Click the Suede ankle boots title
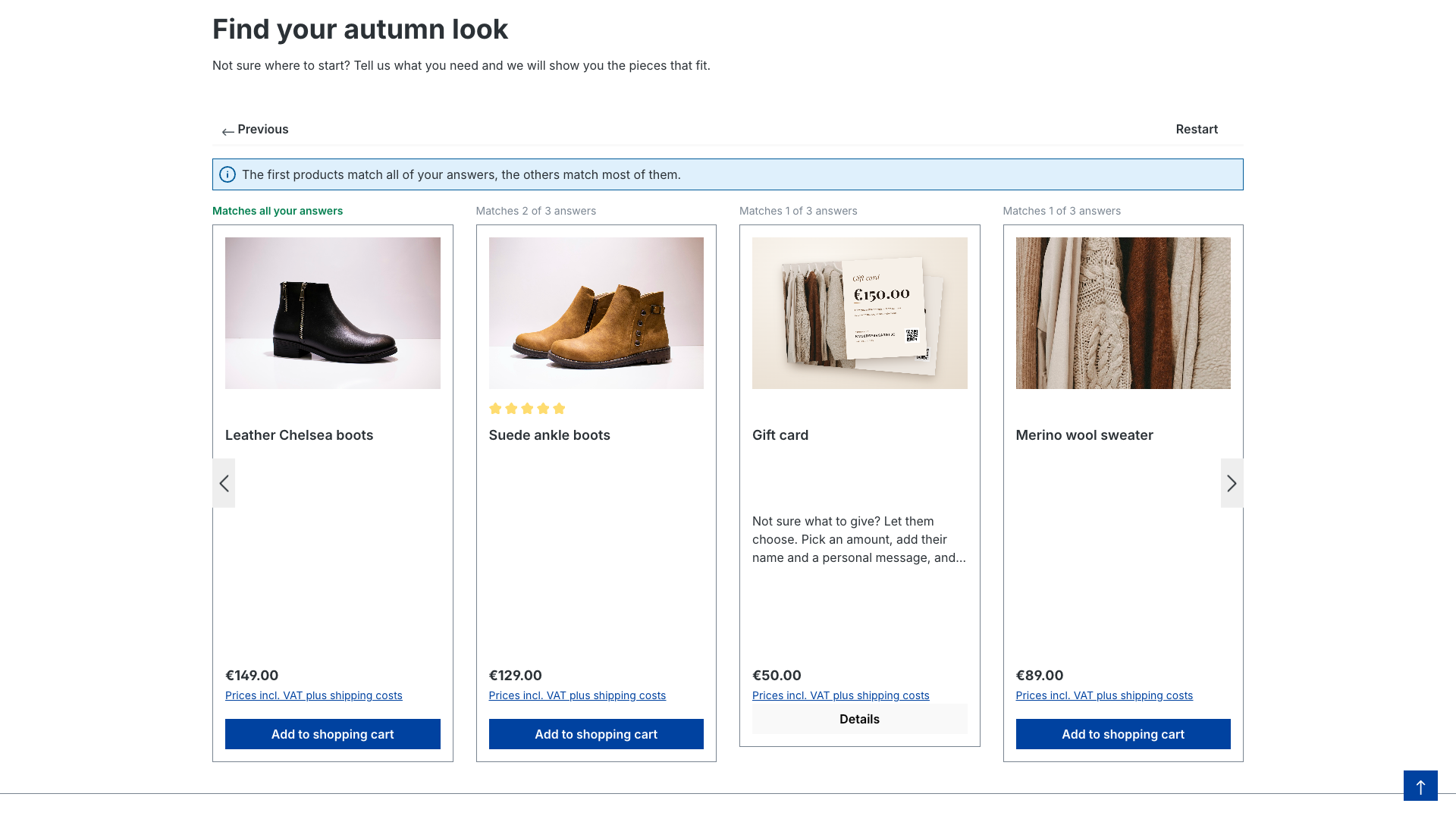This screenshot has width=1456, height=819. (549, 435)
